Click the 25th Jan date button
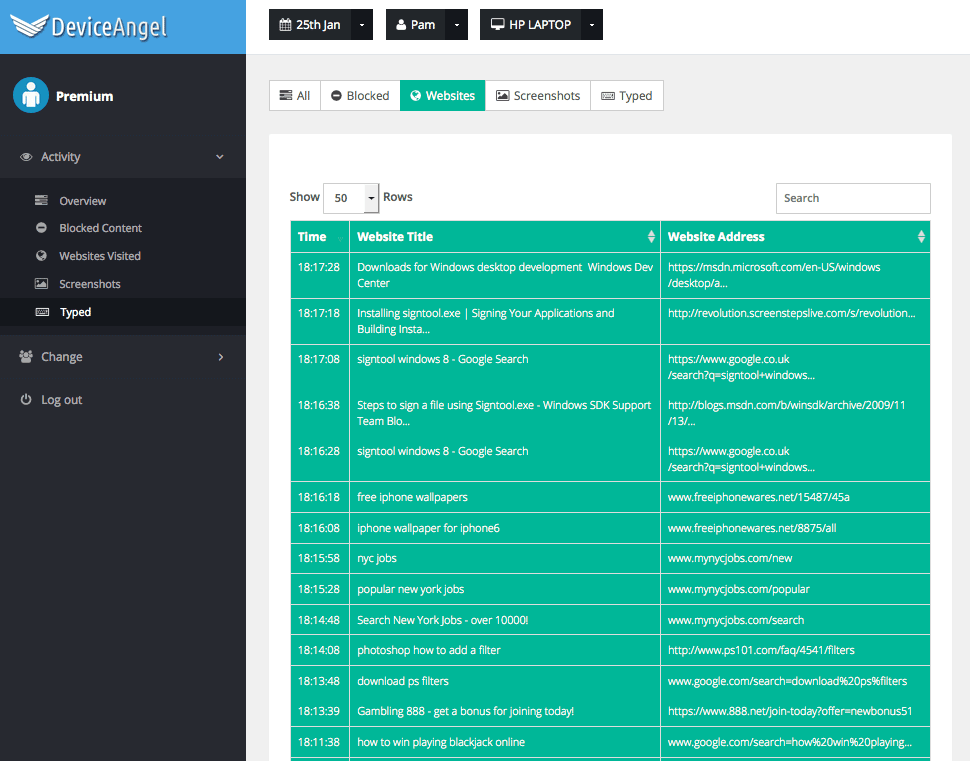The width and height of the screenshot is (970, 761). [x=310, y=25]
